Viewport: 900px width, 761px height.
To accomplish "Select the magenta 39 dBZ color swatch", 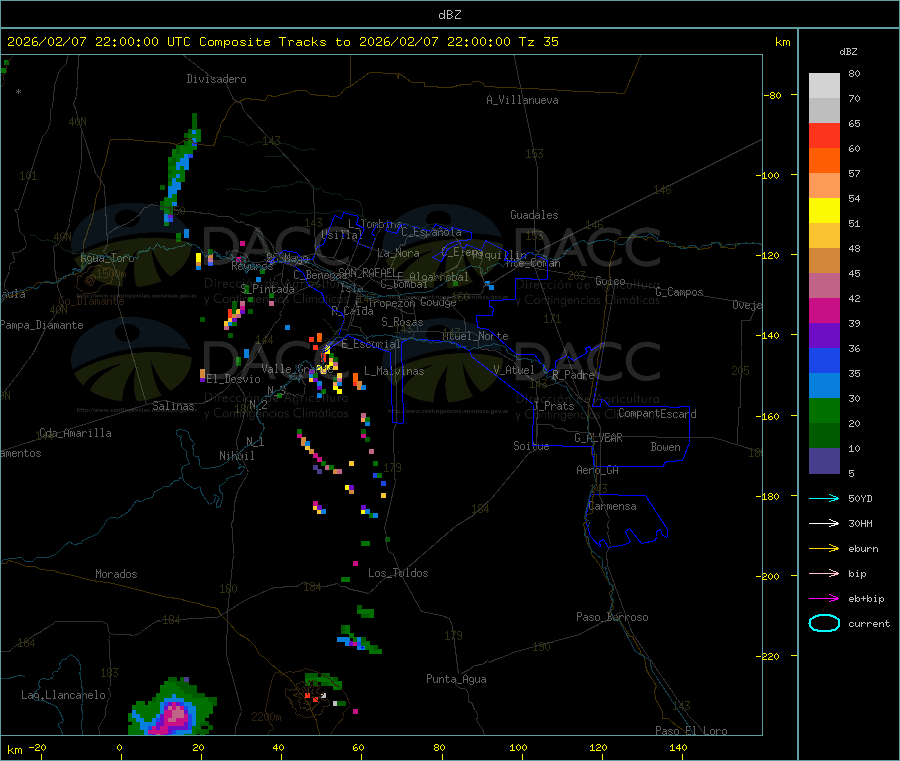I will point(824,310).
